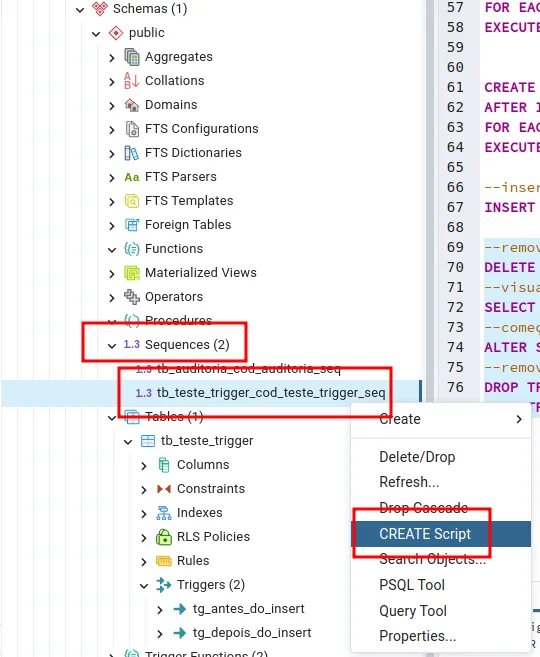Select CREATE Script in context menu
540x657 pixels.
[x=441, y=534]
